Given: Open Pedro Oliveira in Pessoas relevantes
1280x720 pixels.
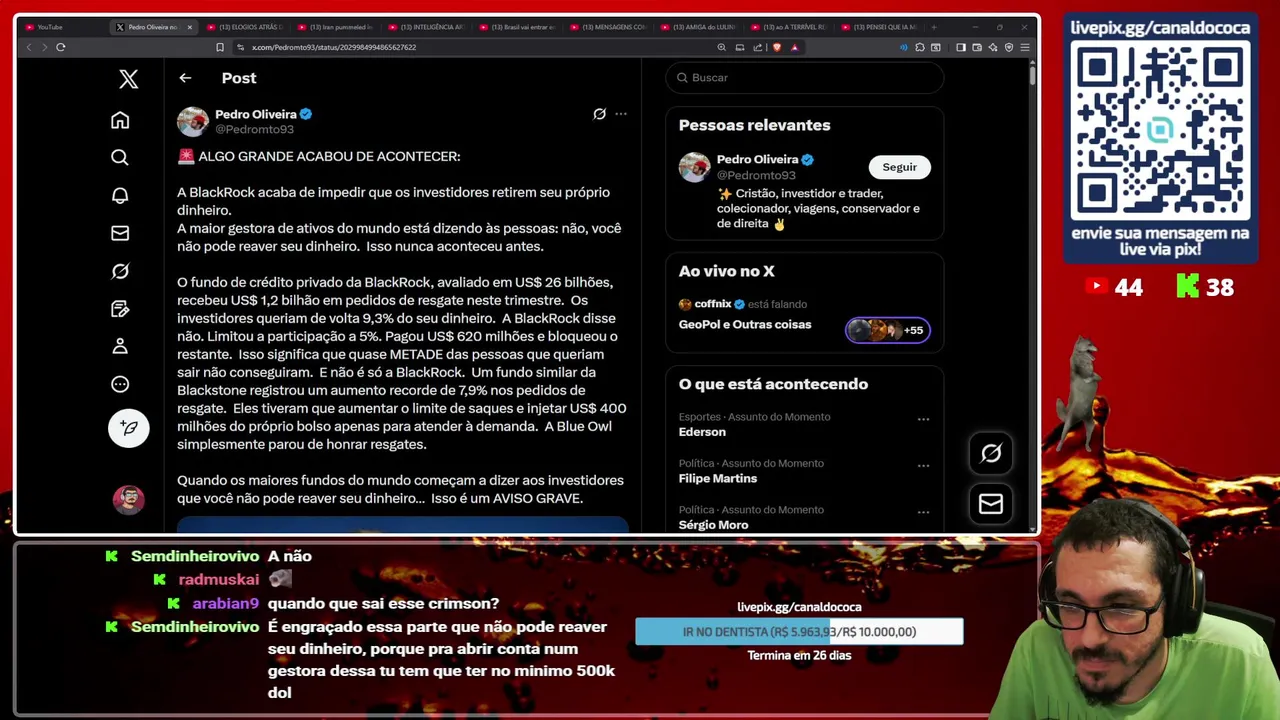Looking at the screenshot, I should (757, 159).
